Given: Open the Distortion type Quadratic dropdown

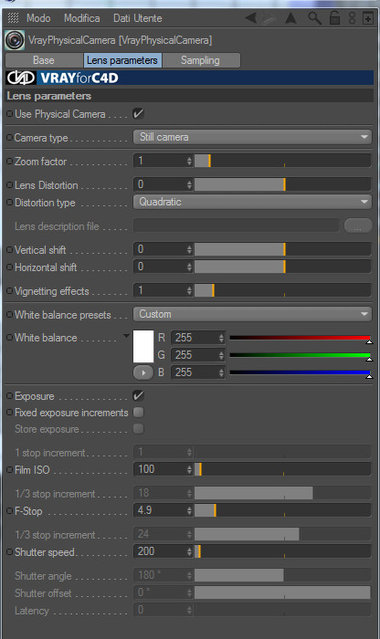Looking at the screenshot, I should pos(252,202).
